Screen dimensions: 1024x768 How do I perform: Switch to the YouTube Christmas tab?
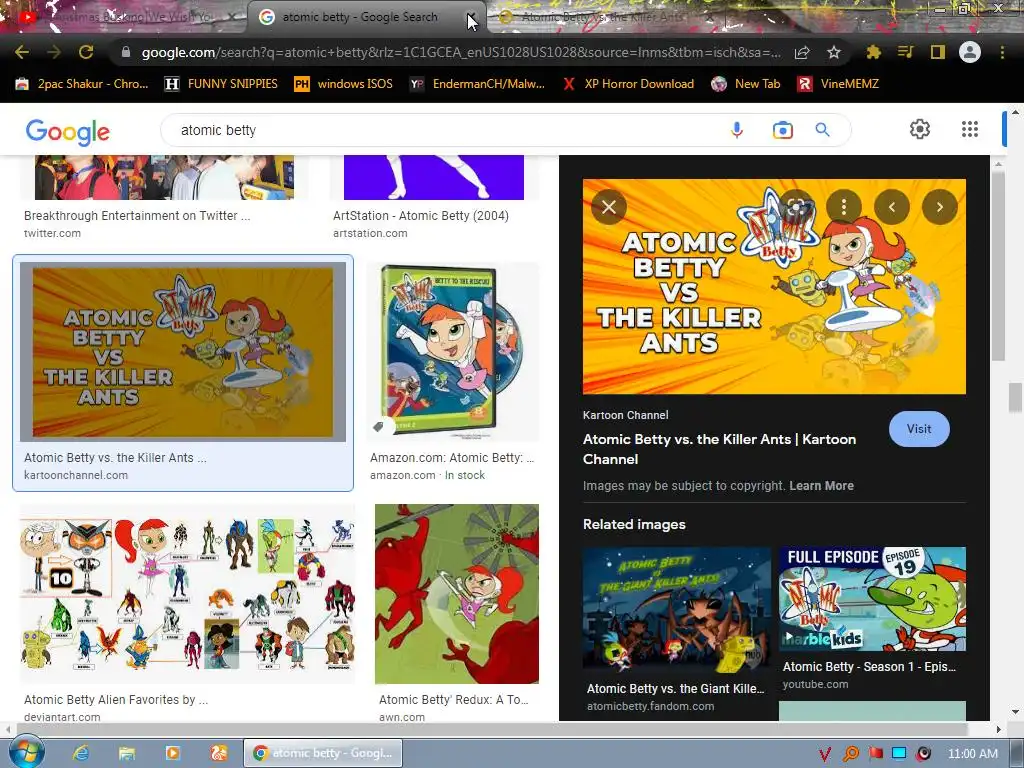124,17
